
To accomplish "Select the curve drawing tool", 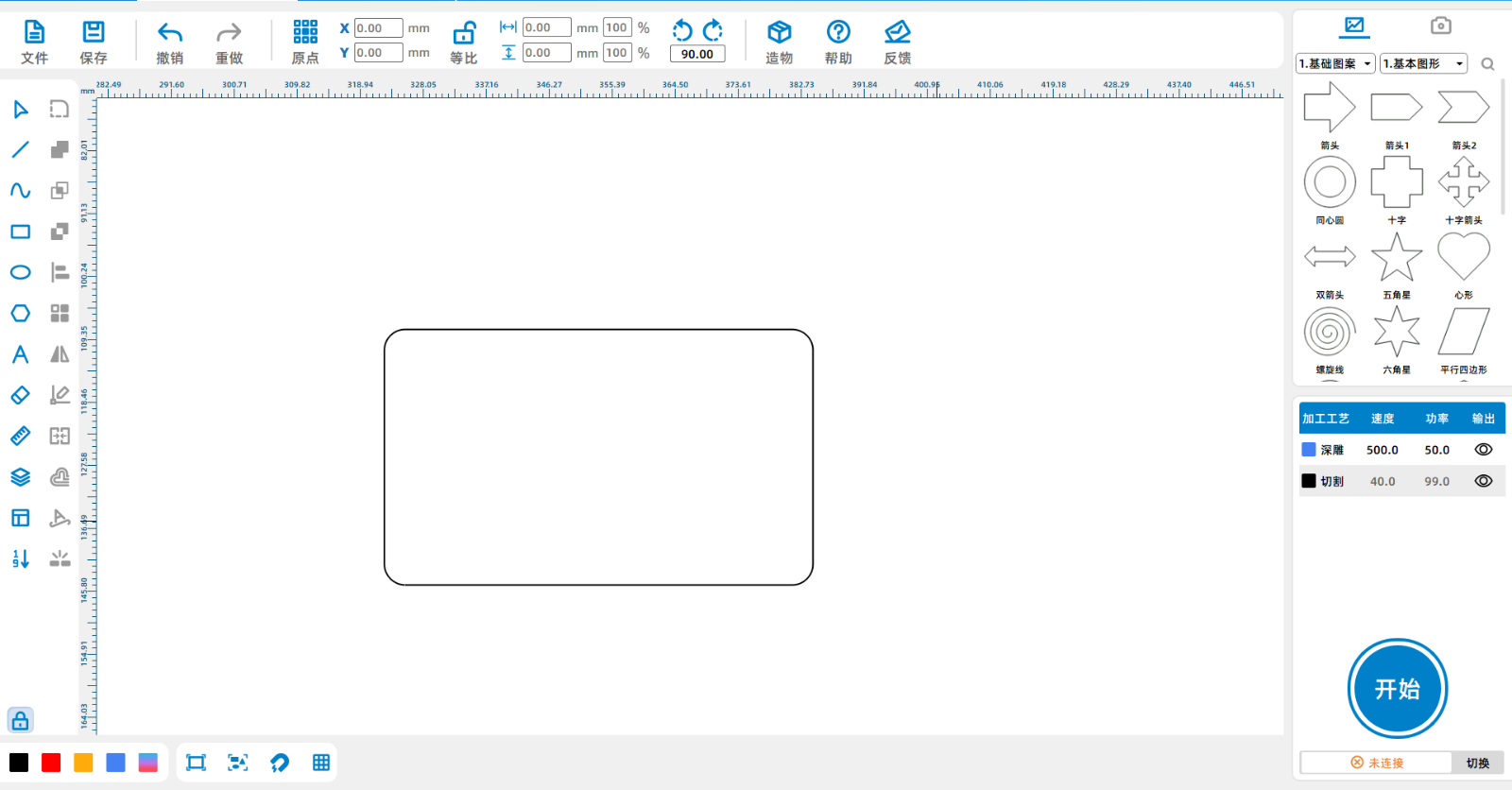I will (x=20, y=190).
